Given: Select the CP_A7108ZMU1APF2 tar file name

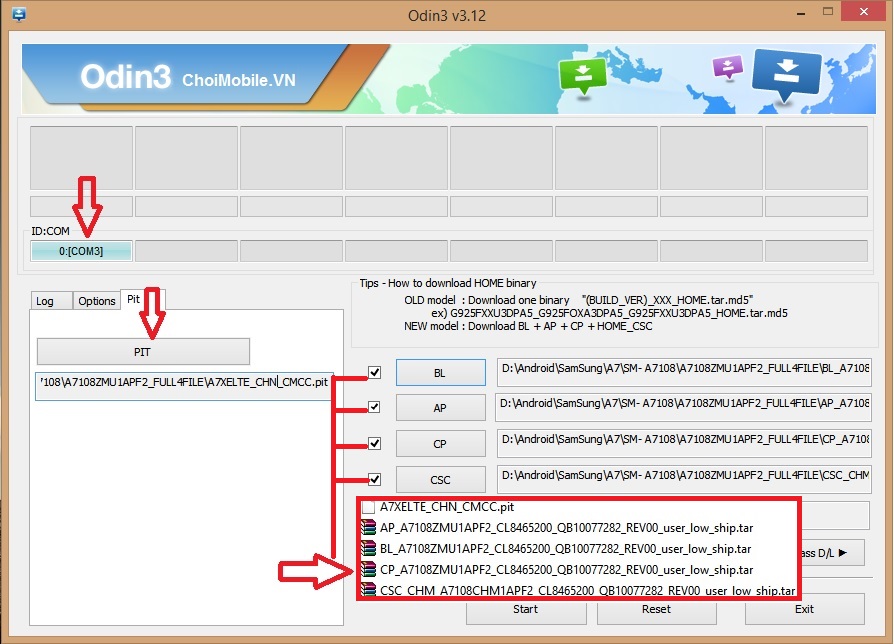Looking at the screenshot, I should click(x=567, y=570).
